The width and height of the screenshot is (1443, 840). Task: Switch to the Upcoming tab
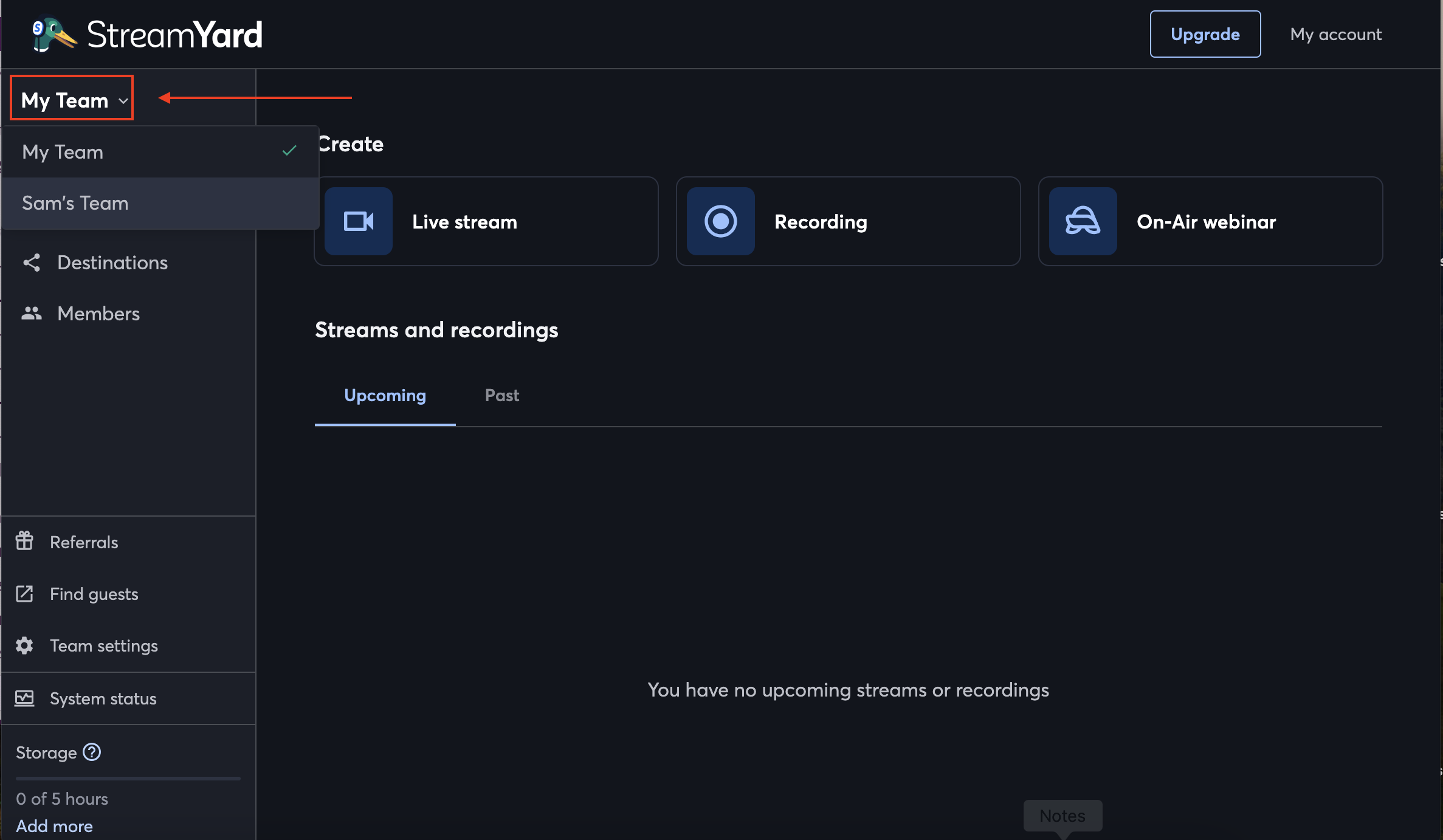385,396
